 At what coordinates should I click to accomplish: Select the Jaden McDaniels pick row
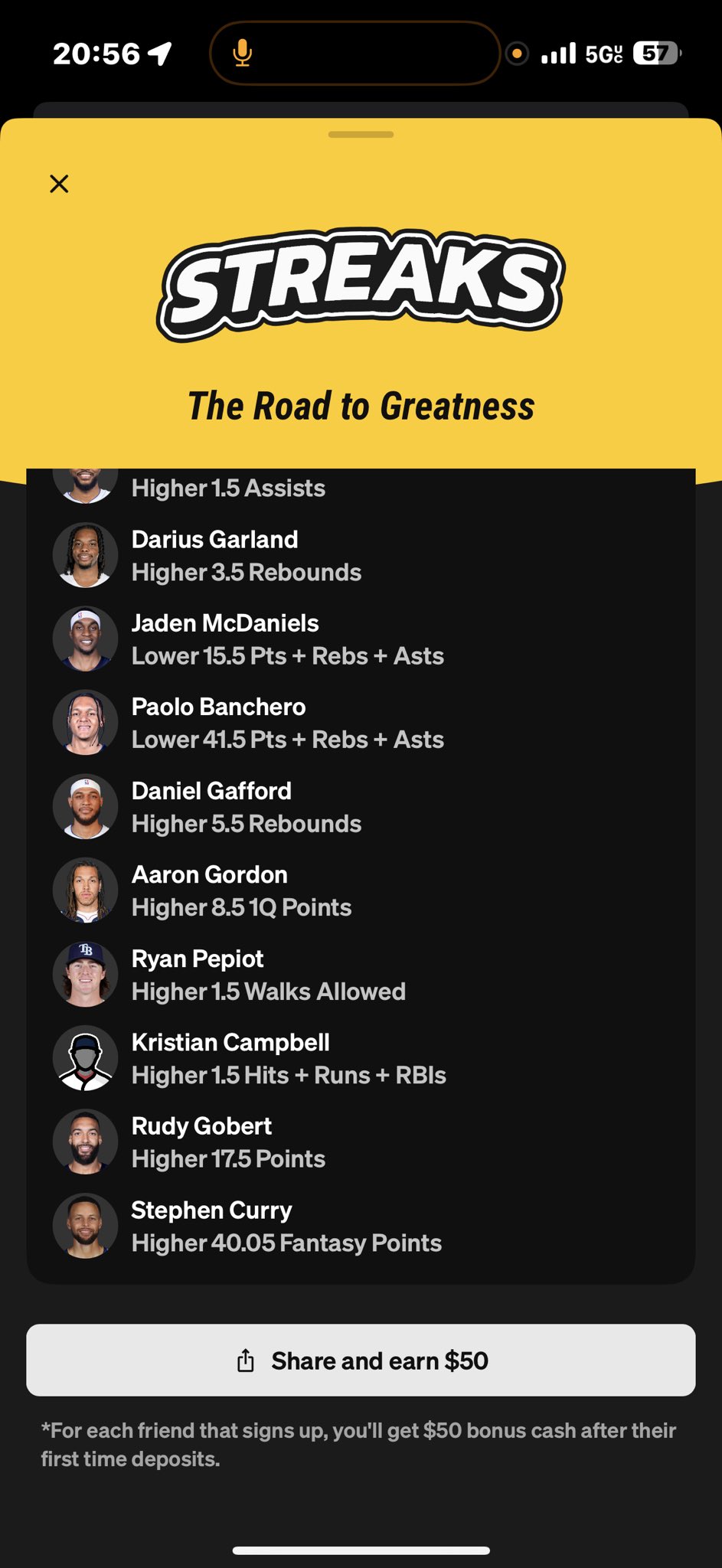[x=361, y=639]
